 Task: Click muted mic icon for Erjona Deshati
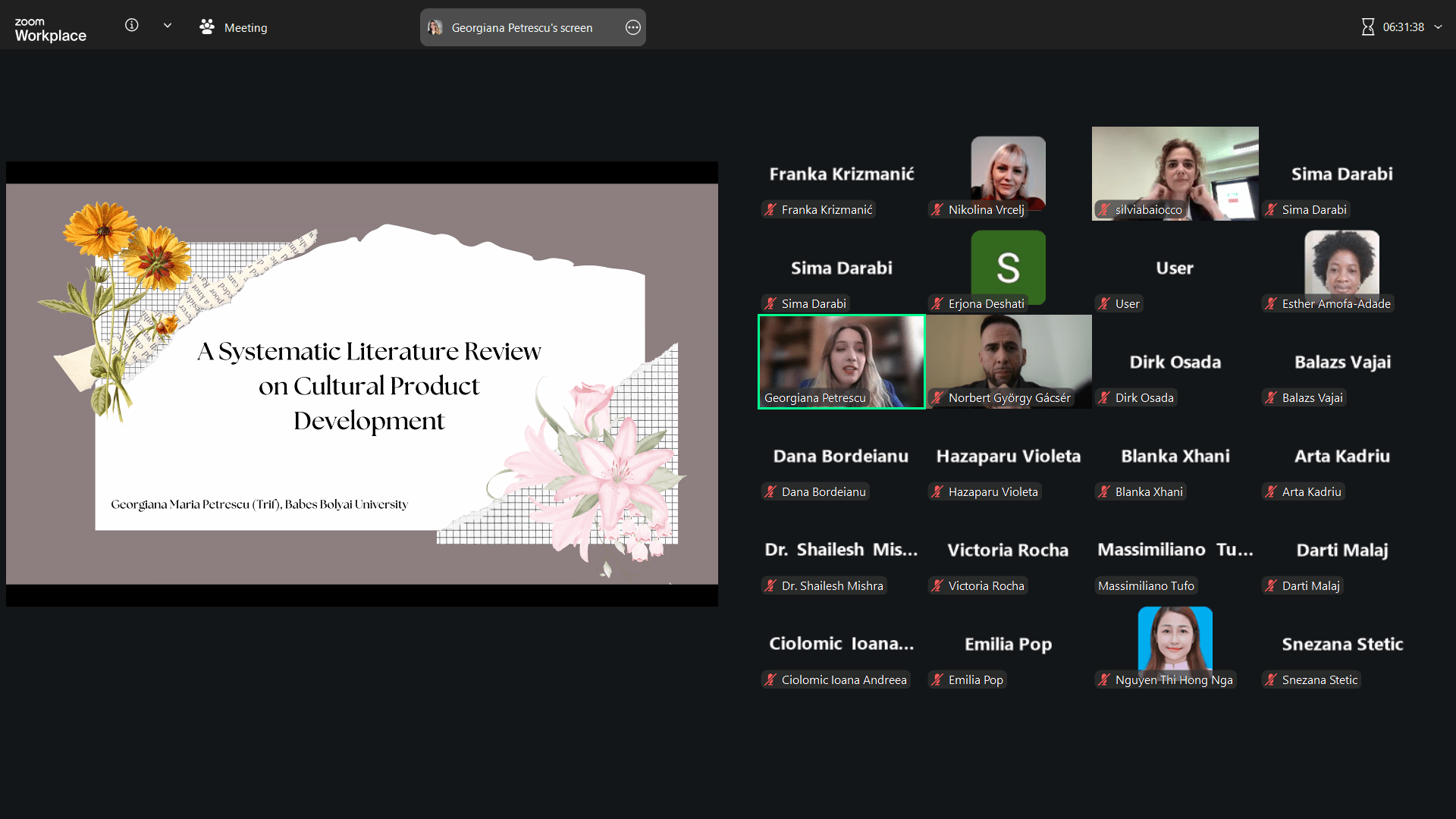coord(937,304)
